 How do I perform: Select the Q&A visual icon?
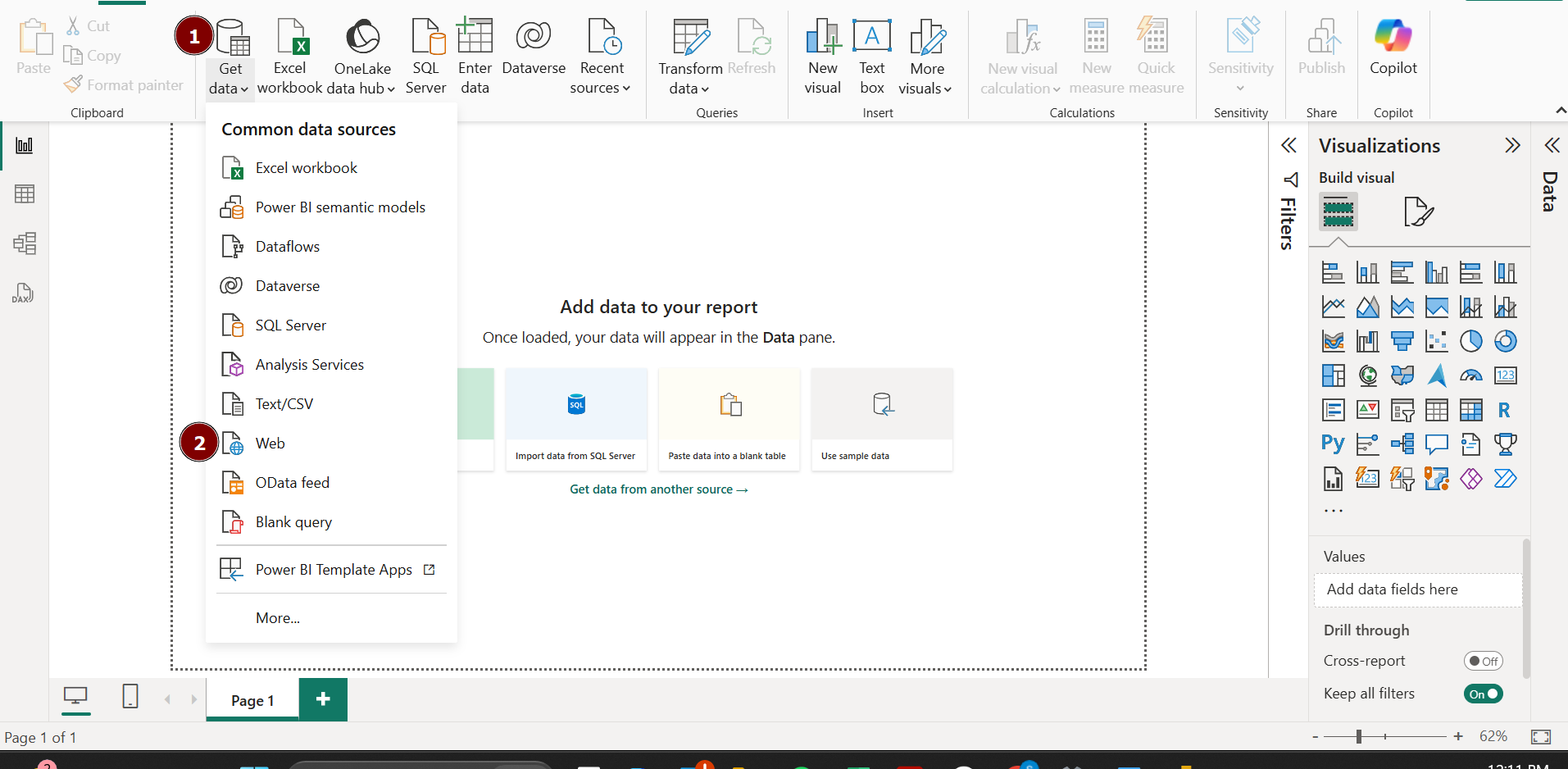(x=1437, y=444)
